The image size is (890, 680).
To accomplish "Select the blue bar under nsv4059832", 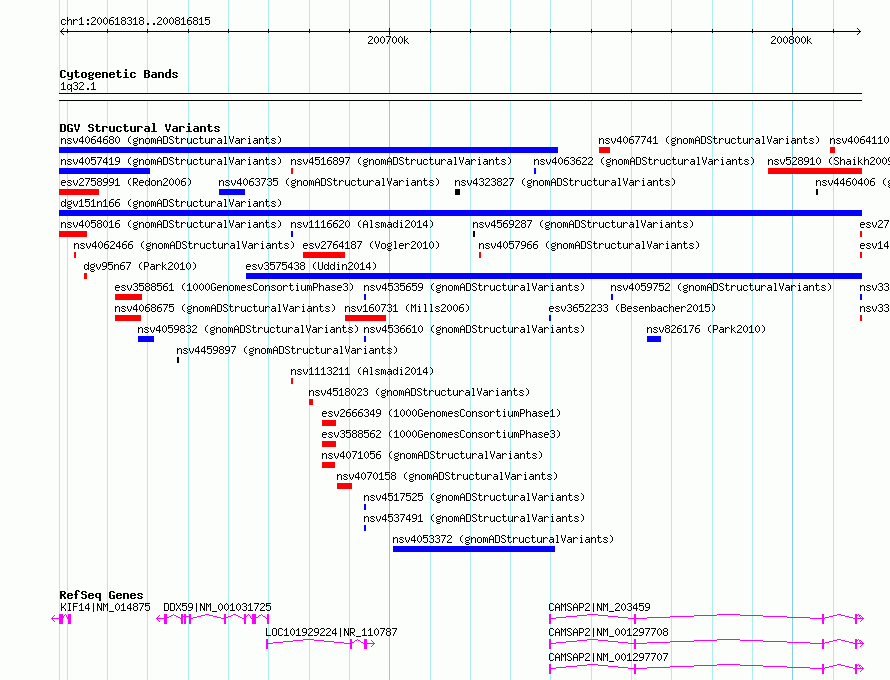I will tap(146, 339).
